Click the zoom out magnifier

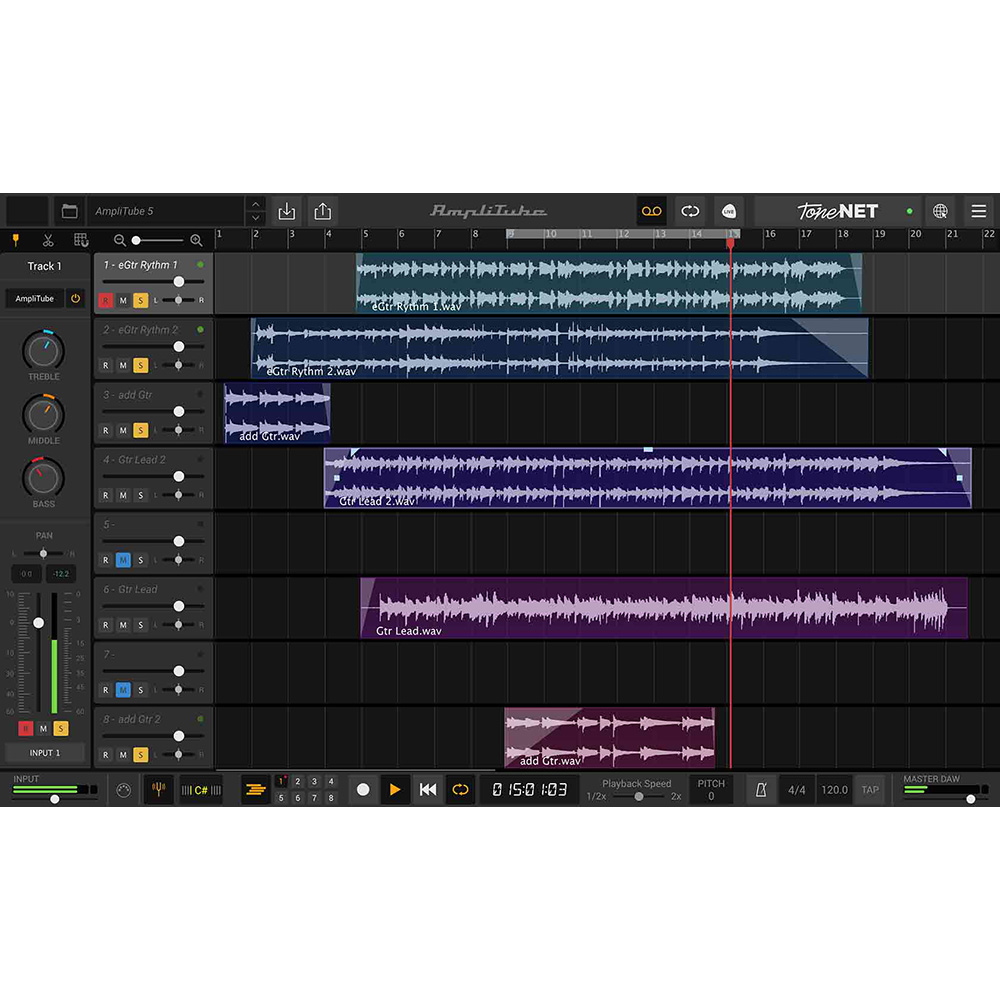[x=119, y=240]
